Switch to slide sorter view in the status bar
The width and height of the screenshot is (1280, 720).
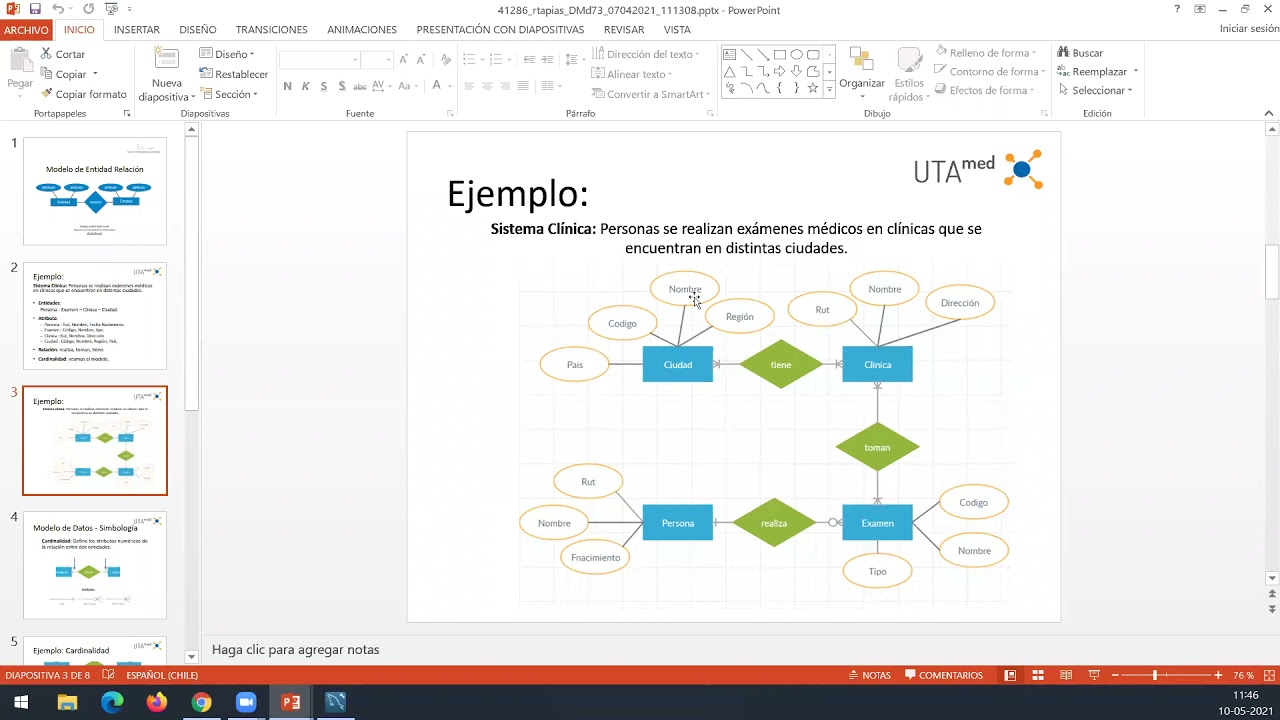1038,675
